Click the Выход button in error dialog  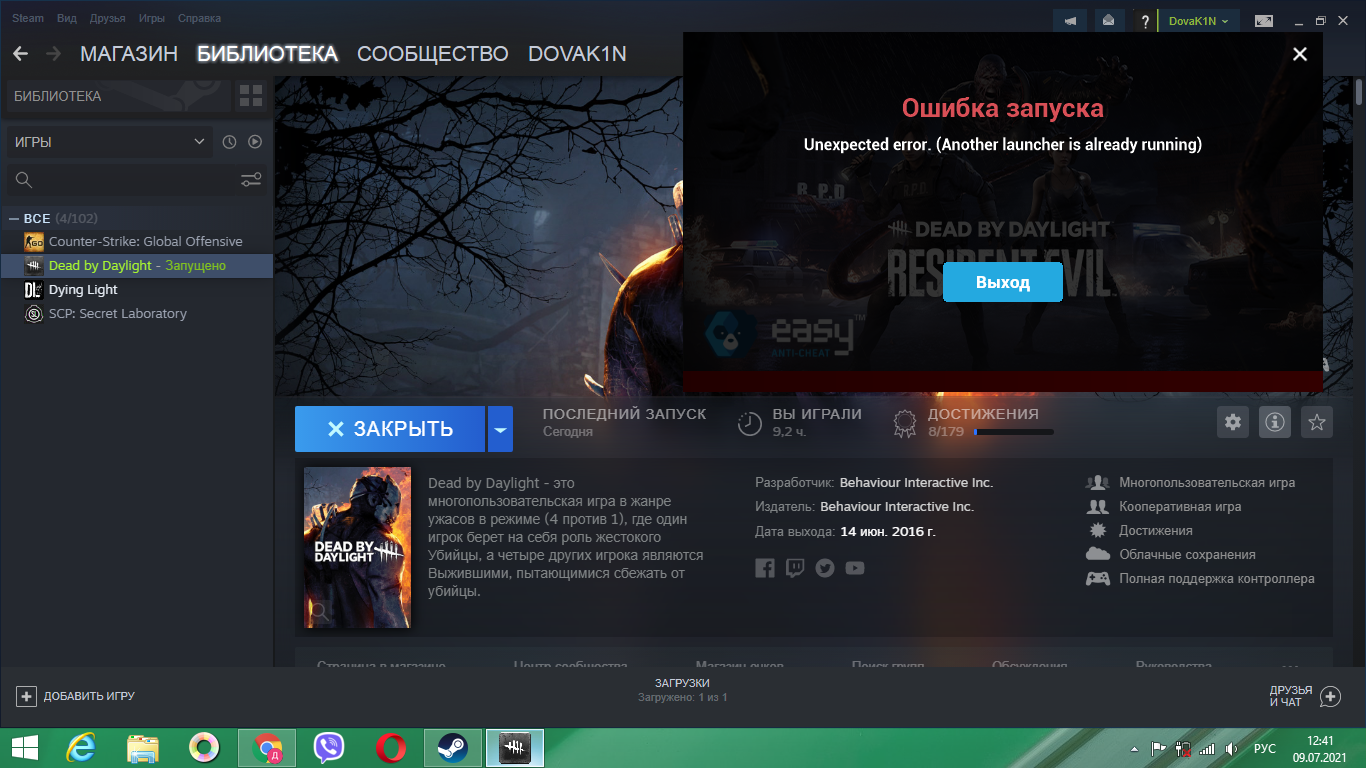tap(1003, 282)
